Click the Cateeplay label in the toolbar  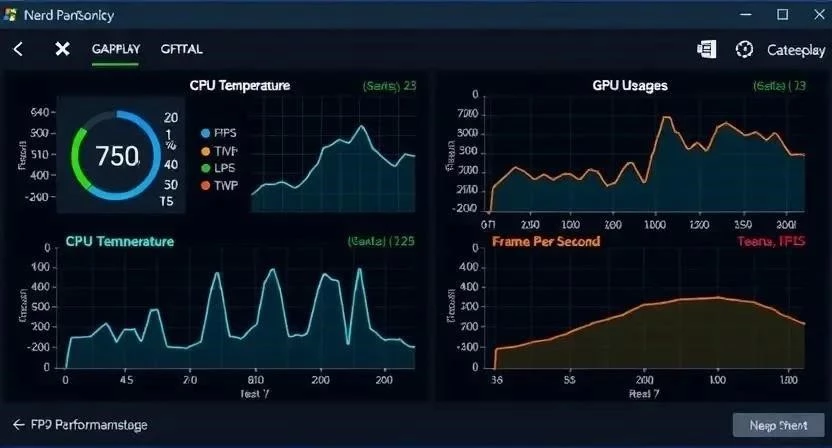click(x=795, y=49)
